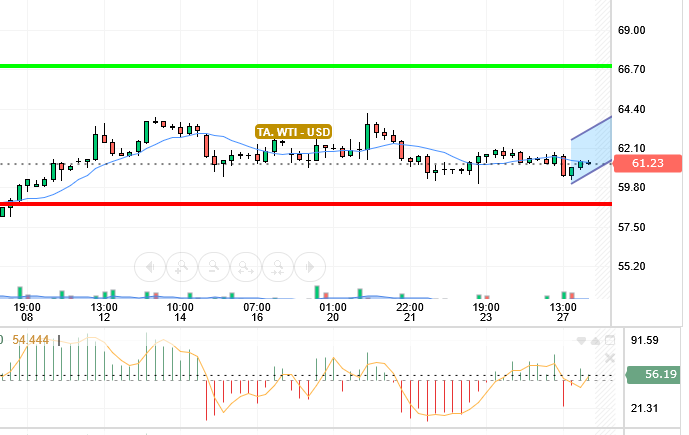The width and height of the screenshot is (689, 435).
Task: Move indicator panel down with triangle icon
Action: click(x=581, y=341)
